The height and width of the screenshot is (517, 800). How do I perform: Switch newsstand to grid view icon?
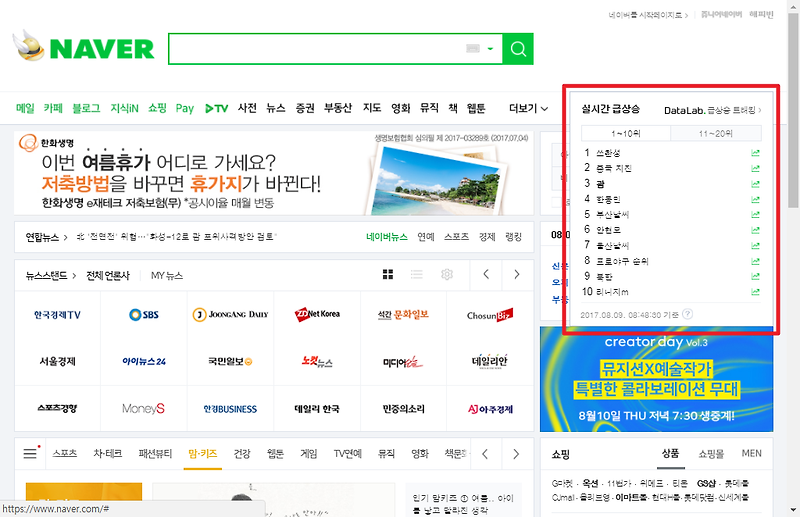pos(388,275)
